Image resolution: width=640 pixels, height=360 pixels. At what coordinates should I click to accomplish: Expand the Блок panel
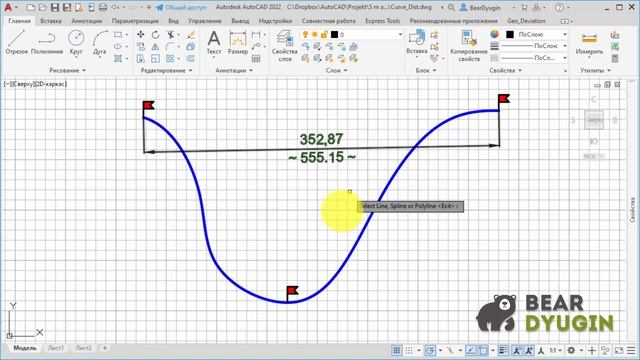click(x=426, y=70)
